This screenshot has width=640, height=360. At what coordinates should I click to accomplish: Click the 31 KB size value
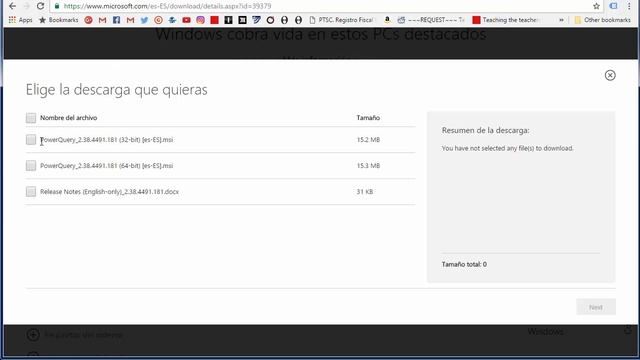pos(364,191)
